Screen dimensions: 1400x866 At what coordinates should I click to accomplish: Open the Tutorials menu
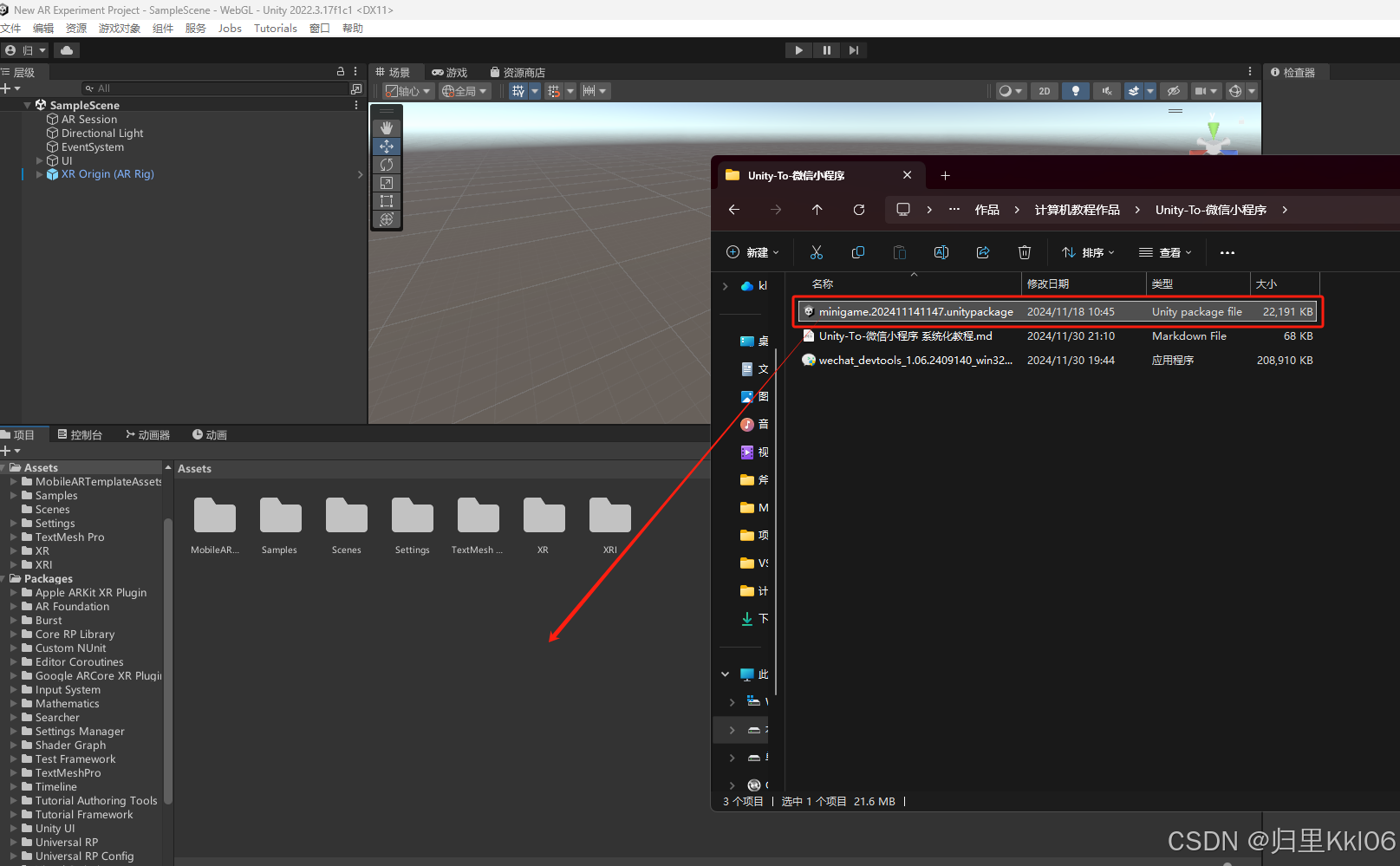coord(276,29)
